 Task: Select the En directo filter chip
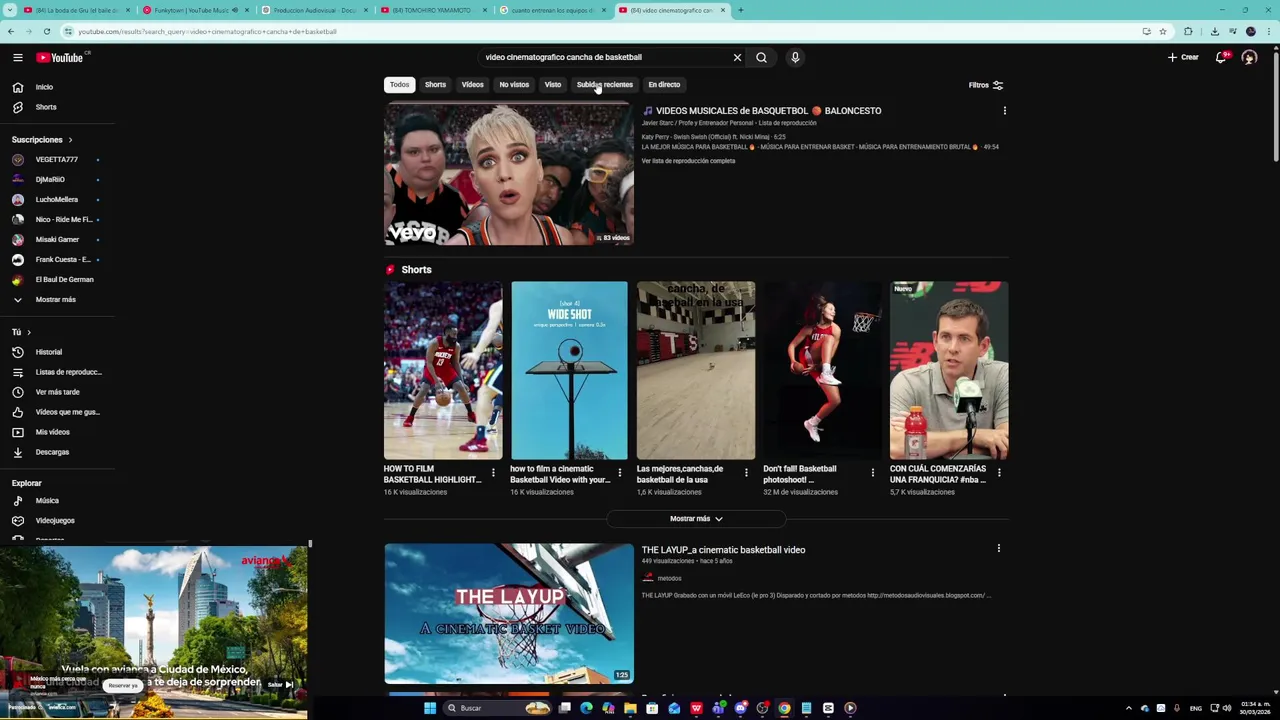point(664,85)
